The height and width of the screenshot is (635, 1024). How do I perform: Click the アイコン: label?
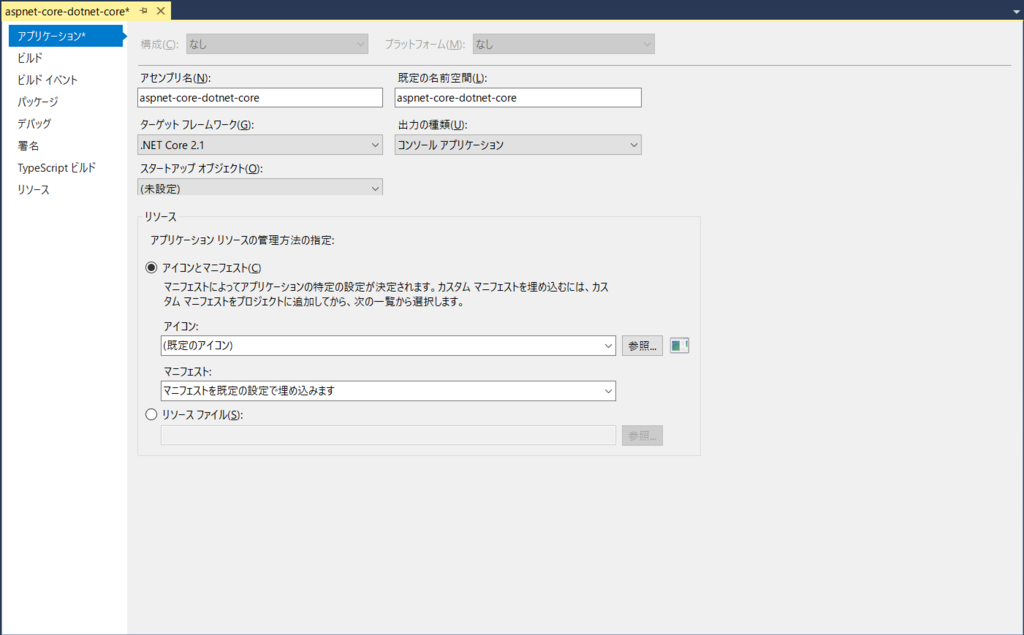coord(181,326)
